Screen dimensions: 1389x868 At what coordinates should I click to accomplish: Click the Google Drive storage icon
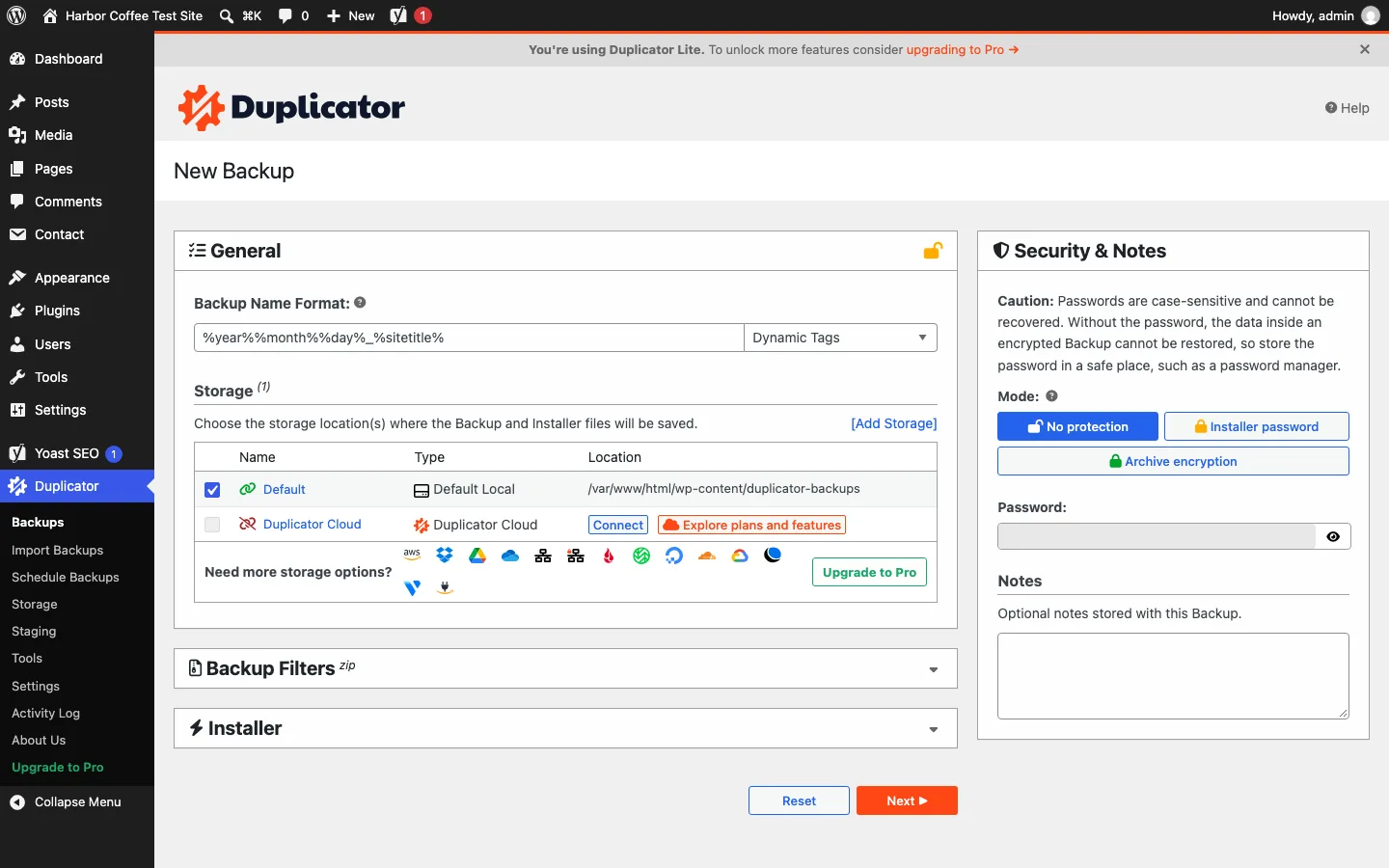(477, 556)
